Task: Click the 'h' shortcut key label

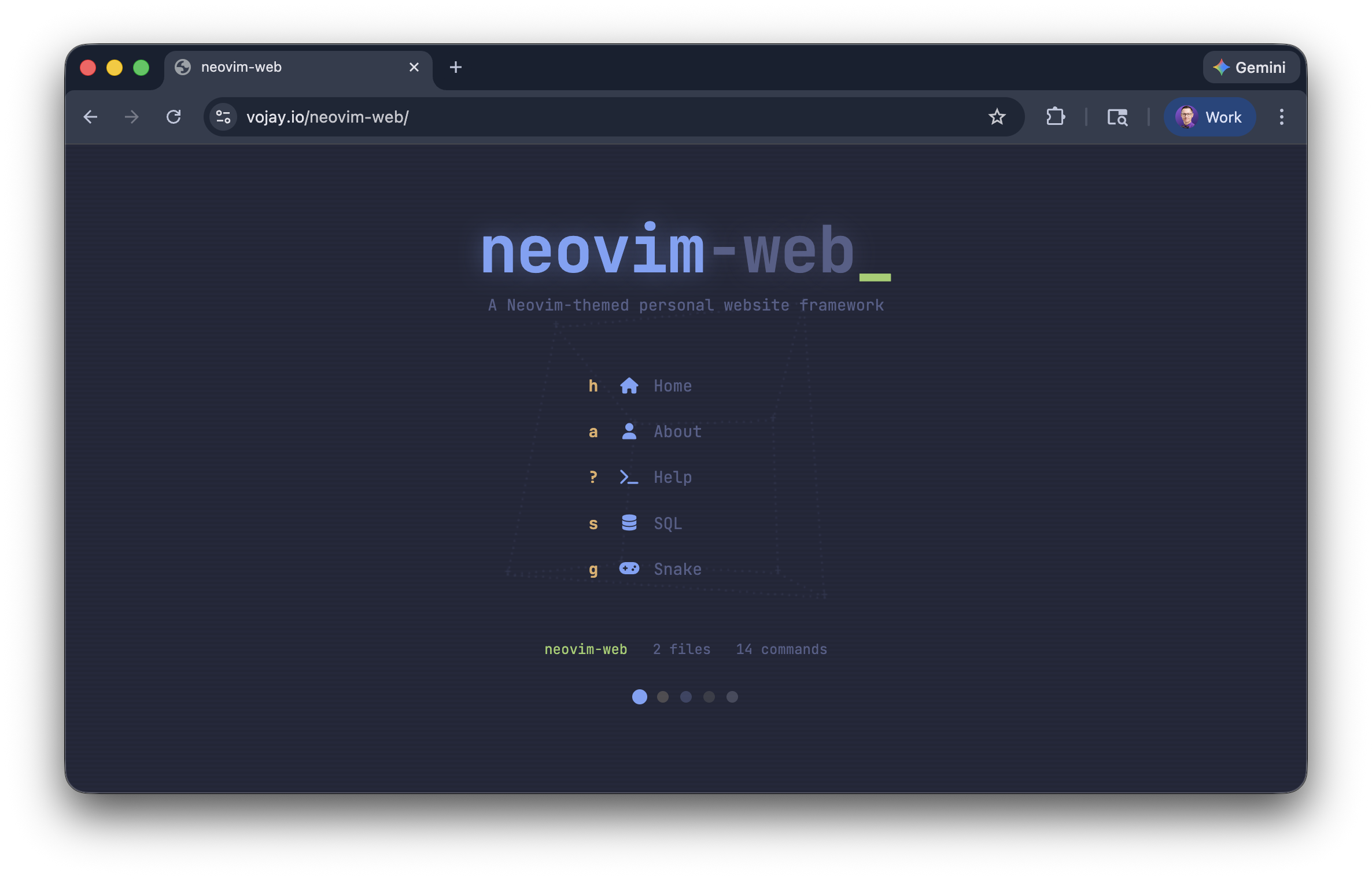Action: click(x=593, y=386)
